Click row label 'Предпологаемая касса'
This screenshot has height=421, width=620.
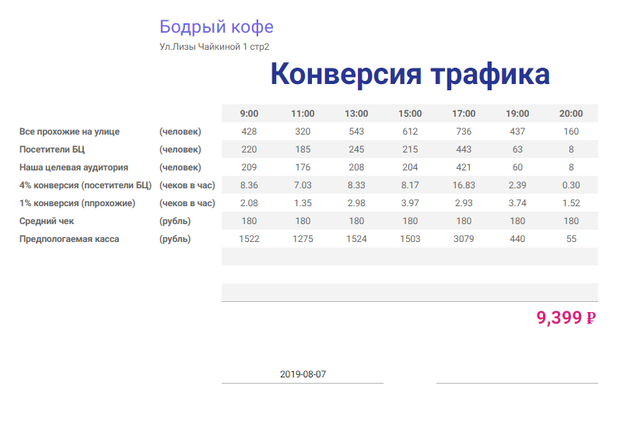pyautogui.click(x=69, y=239)
